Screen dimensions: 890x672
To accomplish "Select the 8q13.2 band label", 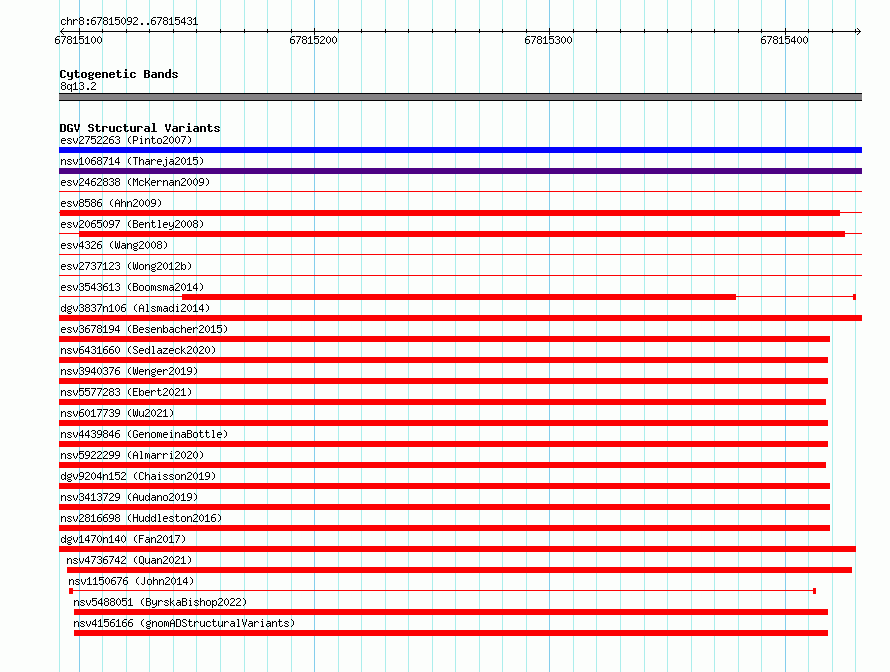I will point(78,86).
